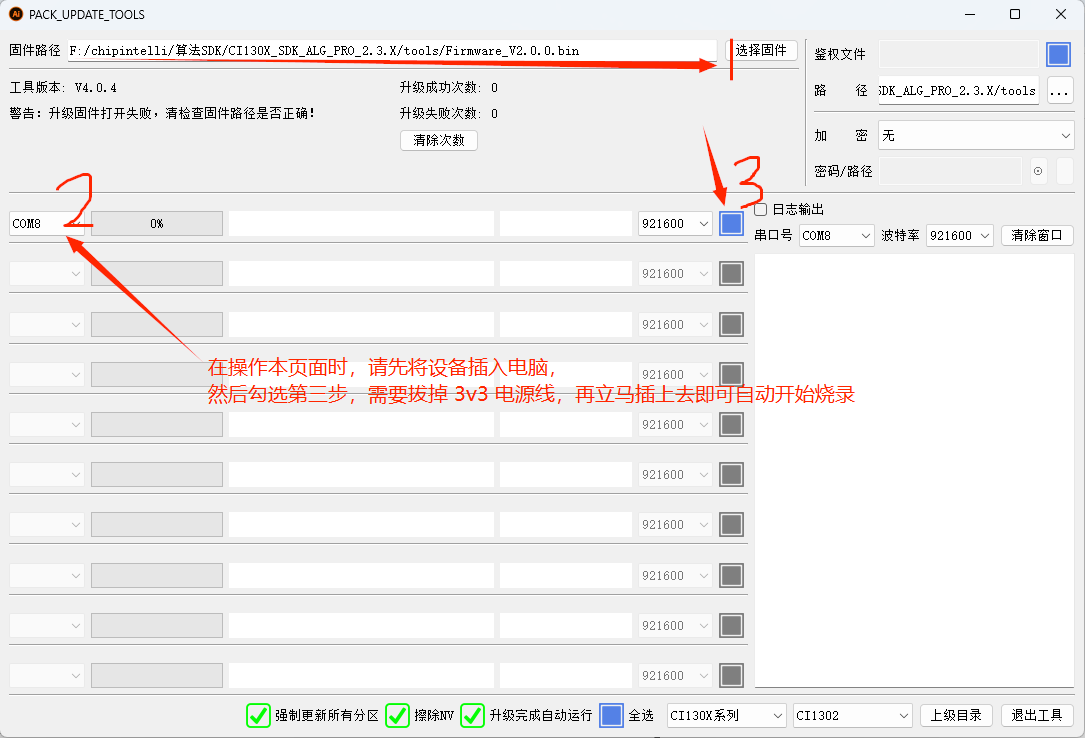Click the ⊙ icon beside 密码/路径 field

tap(1037, 171)
